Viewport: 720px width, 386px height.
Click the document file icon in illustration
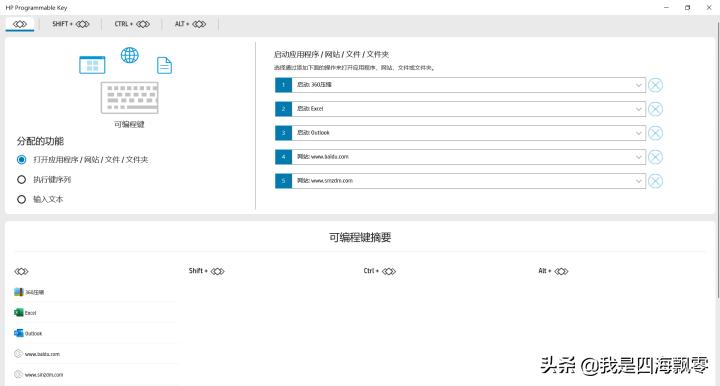(x=164, y=65)
